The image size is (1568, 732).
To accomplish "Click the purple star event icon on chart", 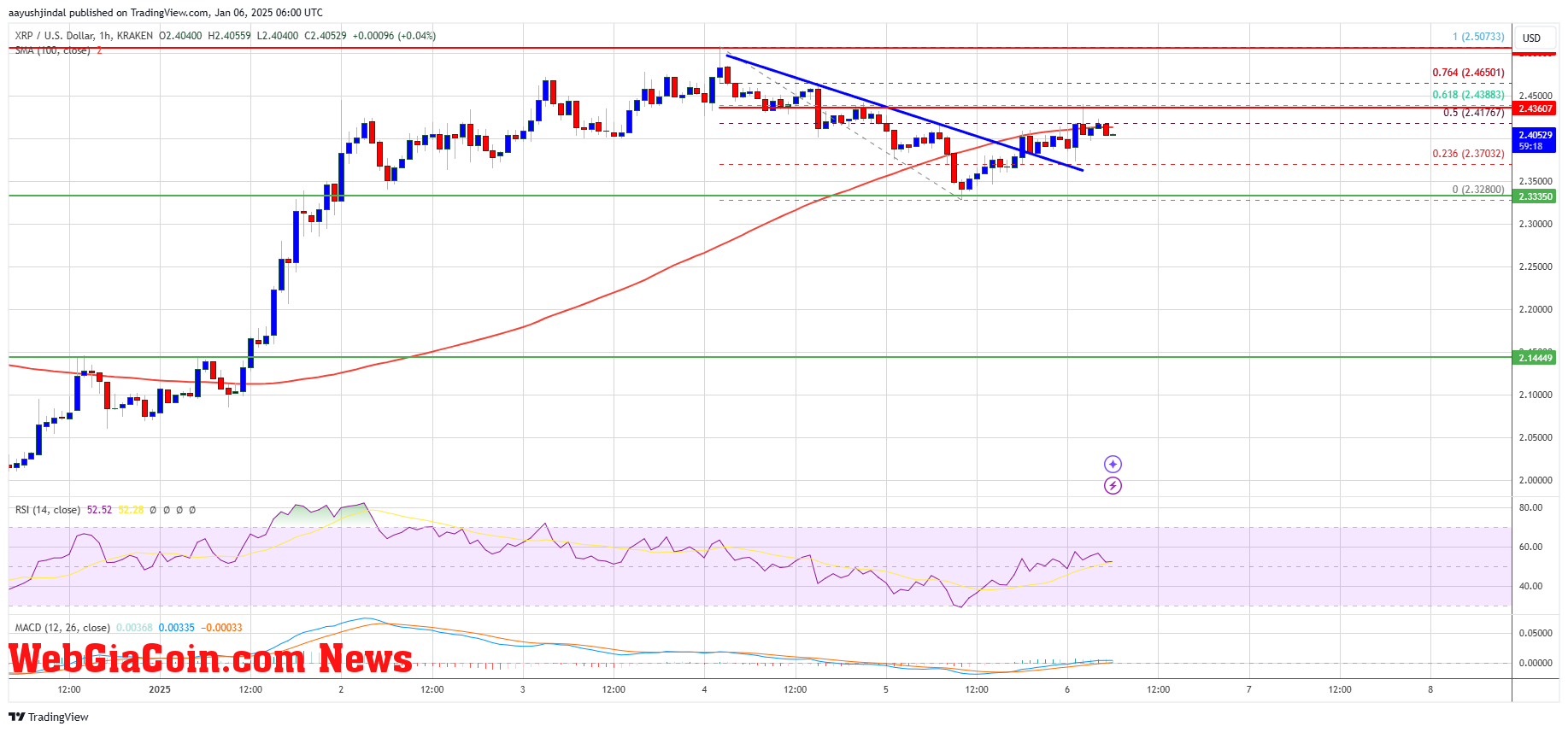I will [x=1113, y=464].
